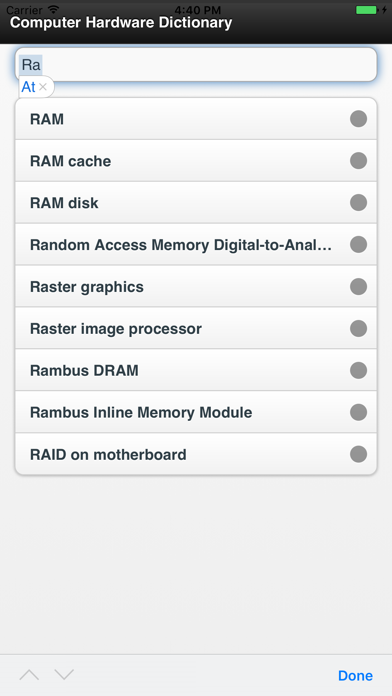
Task: Open the RAM entry
Action: (x=196, y=119)
